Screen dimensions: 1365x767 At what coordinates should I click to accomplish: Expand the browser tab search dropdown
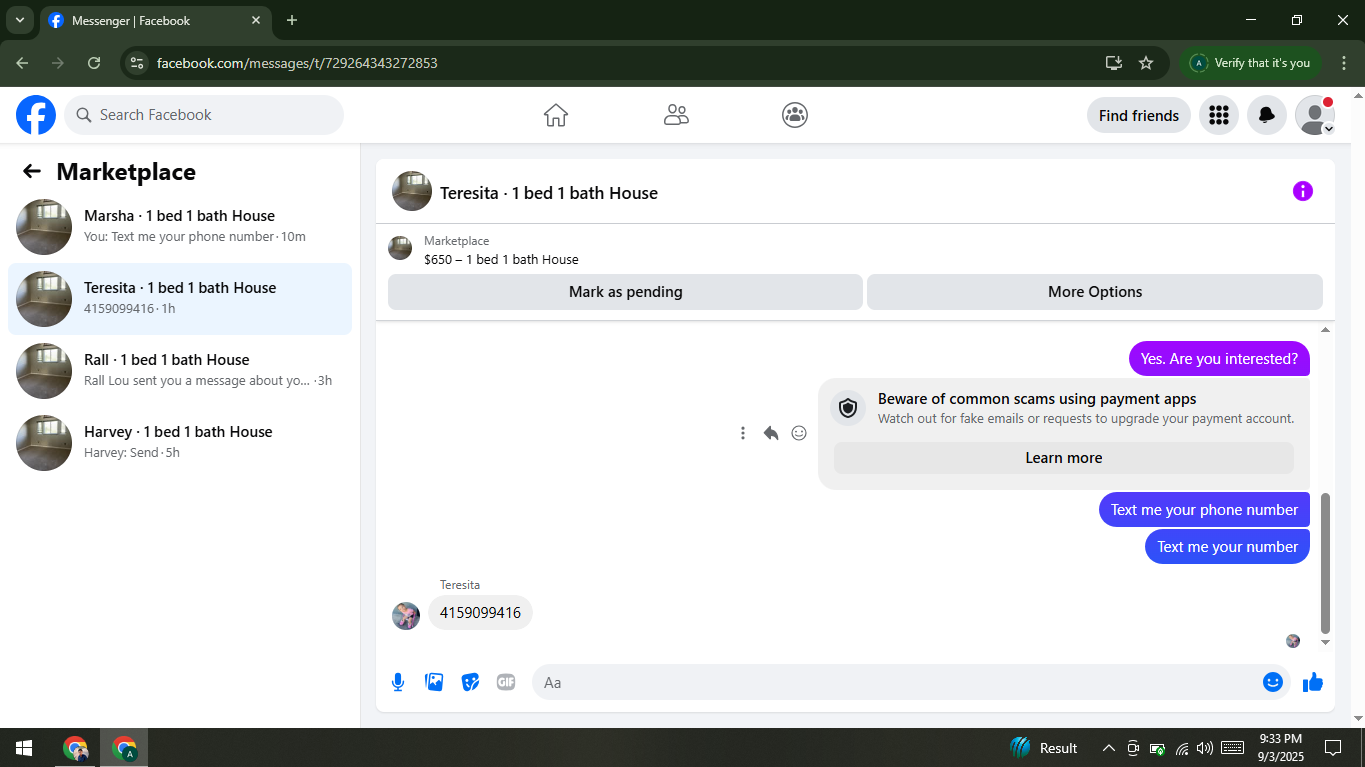tap(19, 20)
